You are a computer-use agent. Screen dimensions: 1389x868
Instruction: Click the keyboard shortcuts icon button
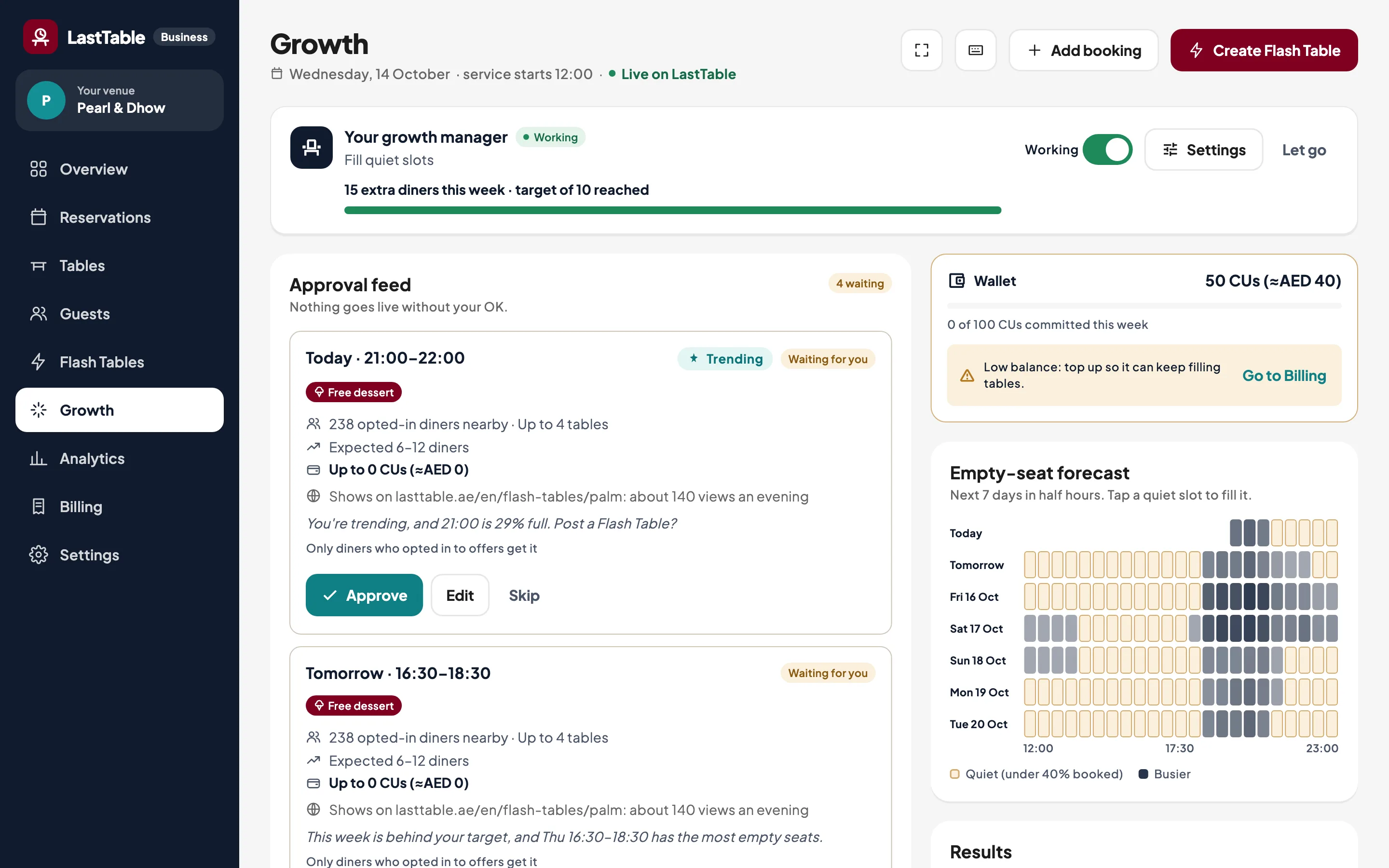click(x=976, y=51)
